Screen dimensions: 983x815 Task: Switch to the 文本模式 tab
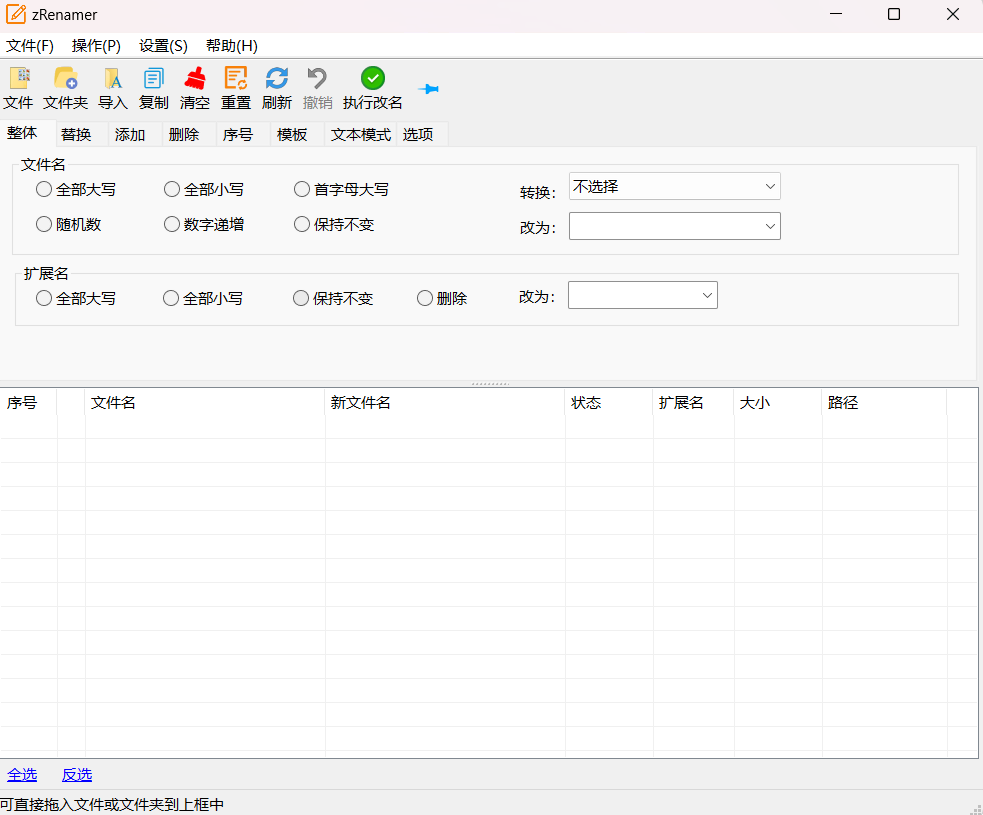click(359, 133)
